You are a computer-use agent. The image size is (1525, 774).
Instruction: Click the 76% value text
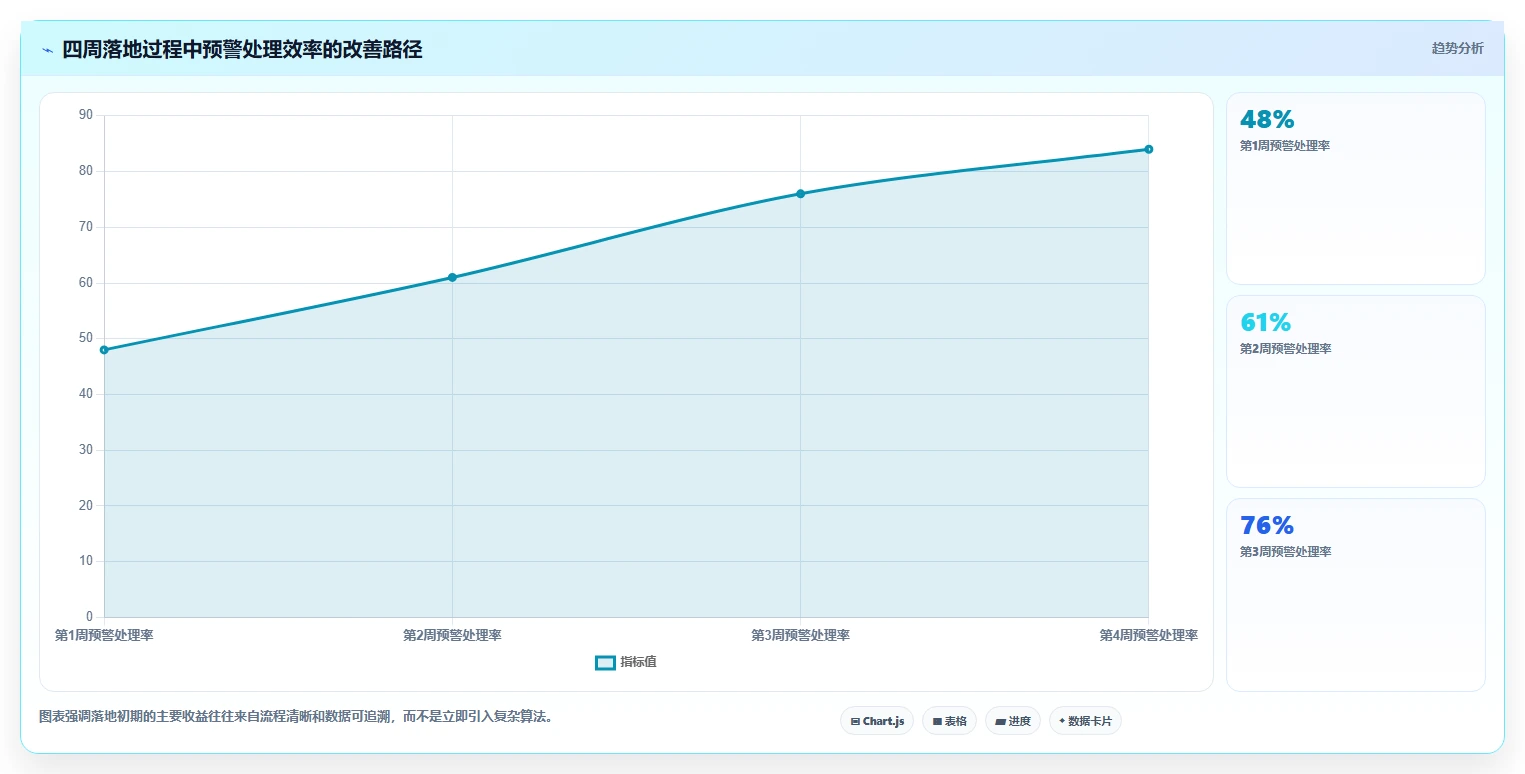click(1267, 525)
